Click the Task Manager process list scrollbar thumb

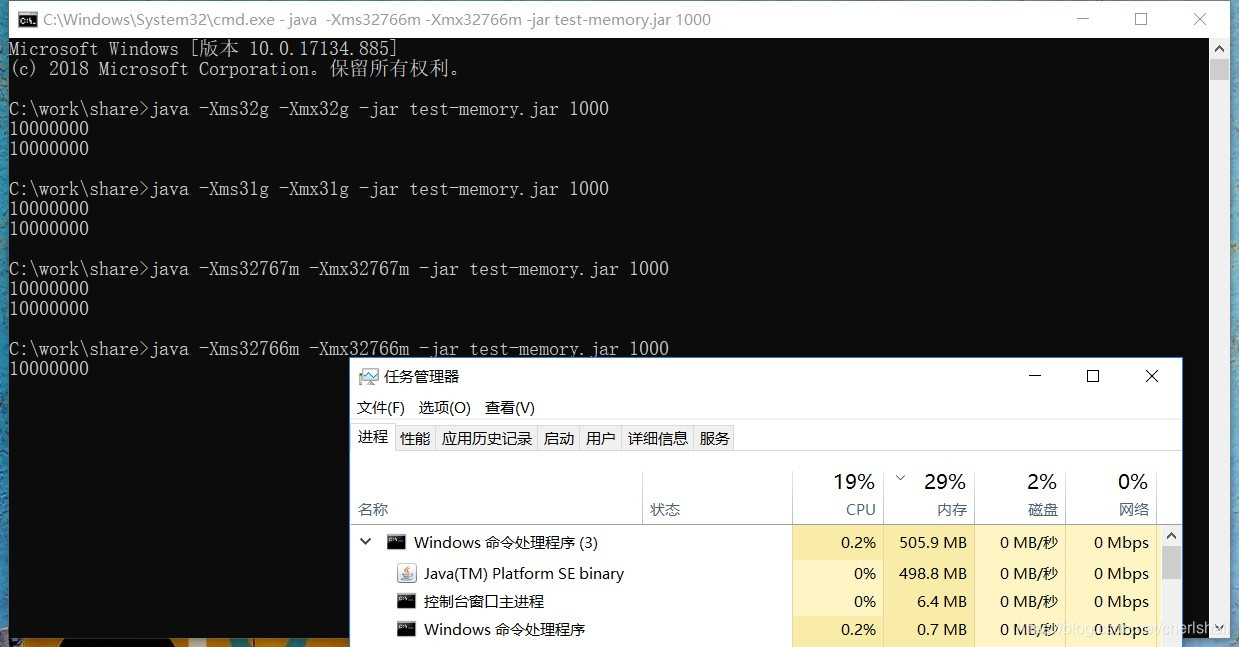pyautogui.click(x=1170, y=562)
